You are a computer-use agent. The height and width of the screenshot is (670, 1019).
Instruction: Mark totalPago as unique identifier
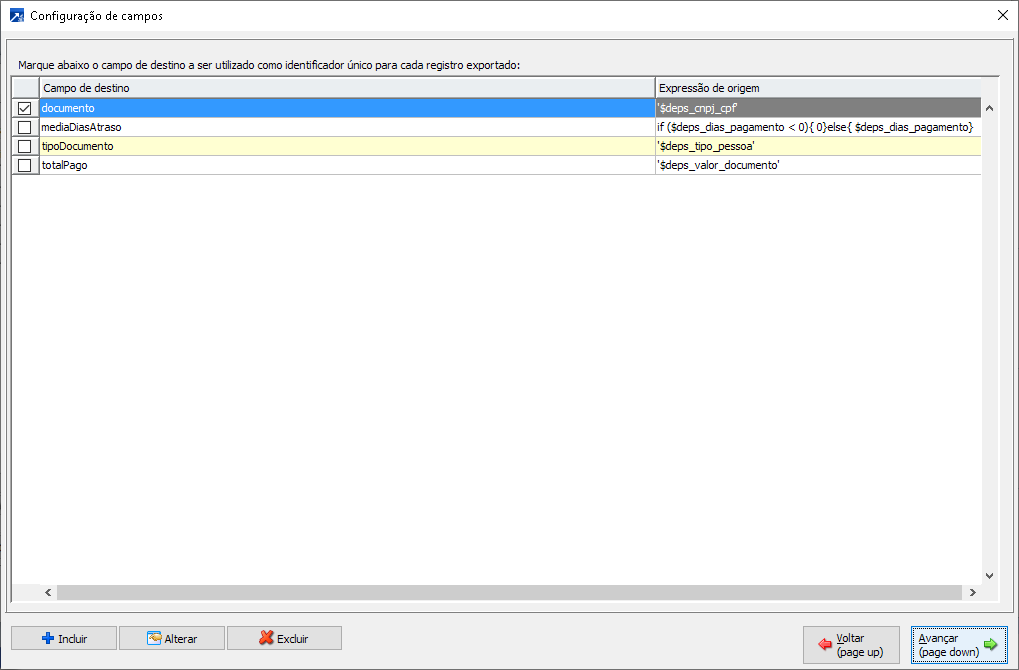25,166
